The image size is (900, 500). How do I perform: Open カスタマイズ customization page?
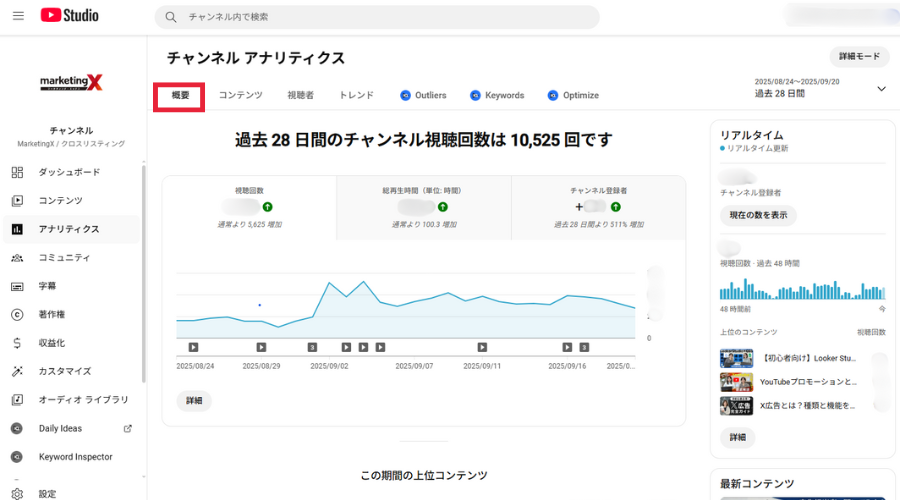[65, 371]
